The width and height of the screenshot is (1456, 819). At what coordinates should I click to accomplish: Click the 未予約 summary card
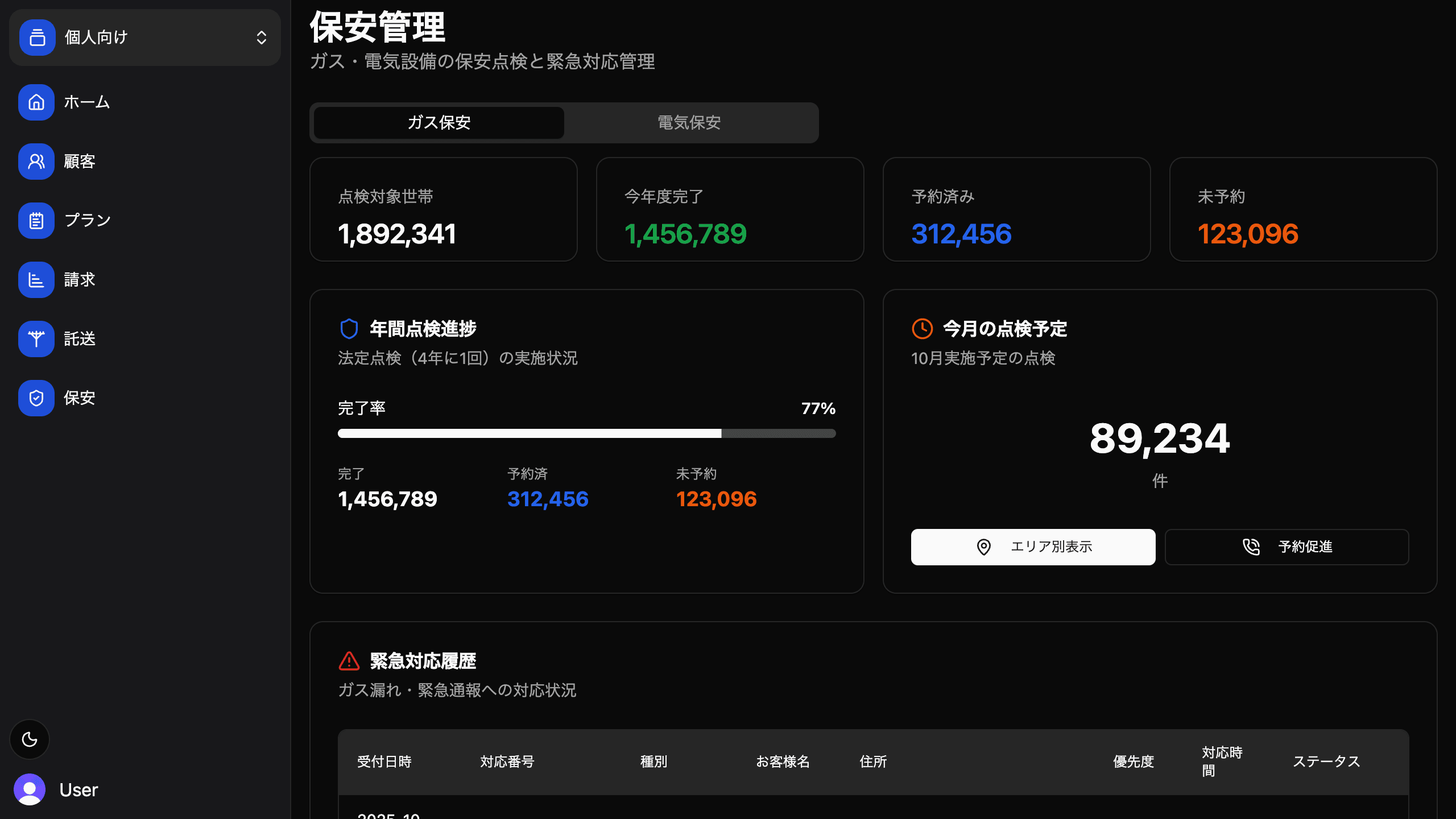(1303, 209)
